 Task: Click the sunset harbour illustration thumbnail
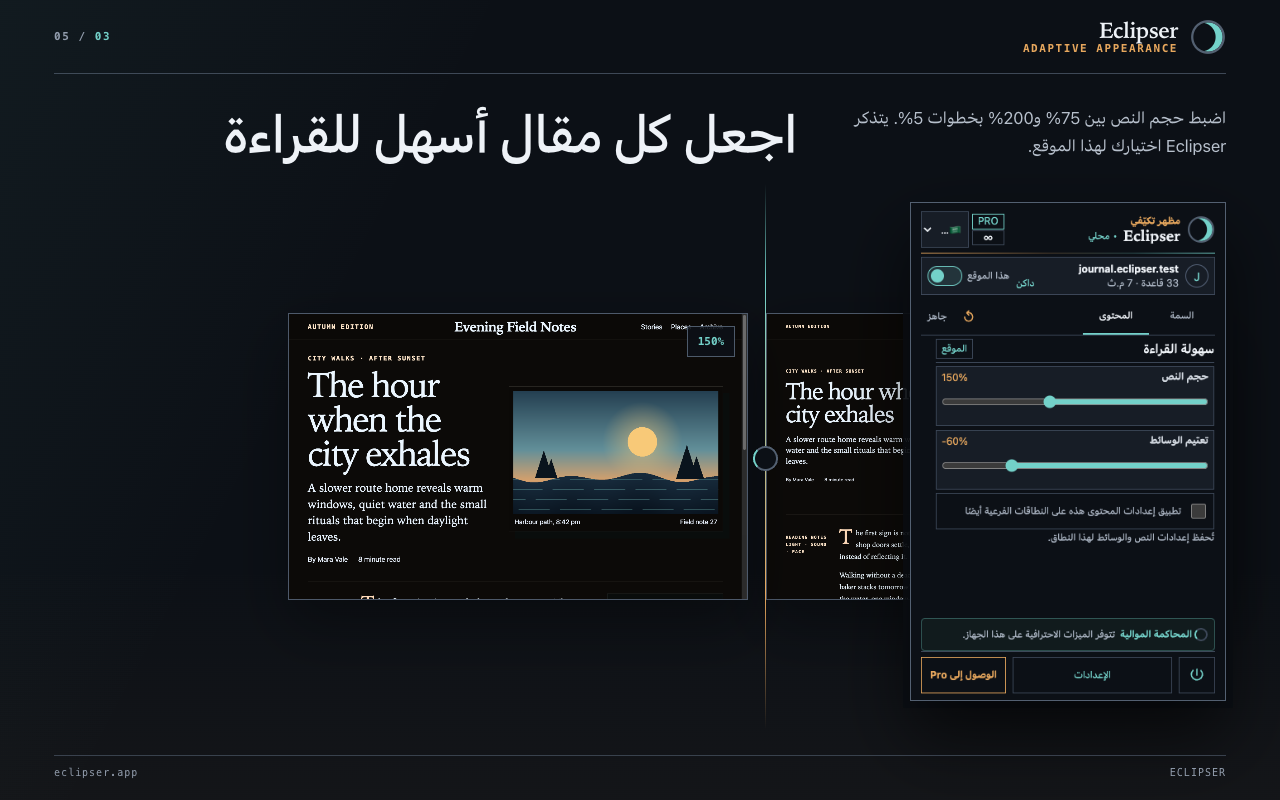615,452
